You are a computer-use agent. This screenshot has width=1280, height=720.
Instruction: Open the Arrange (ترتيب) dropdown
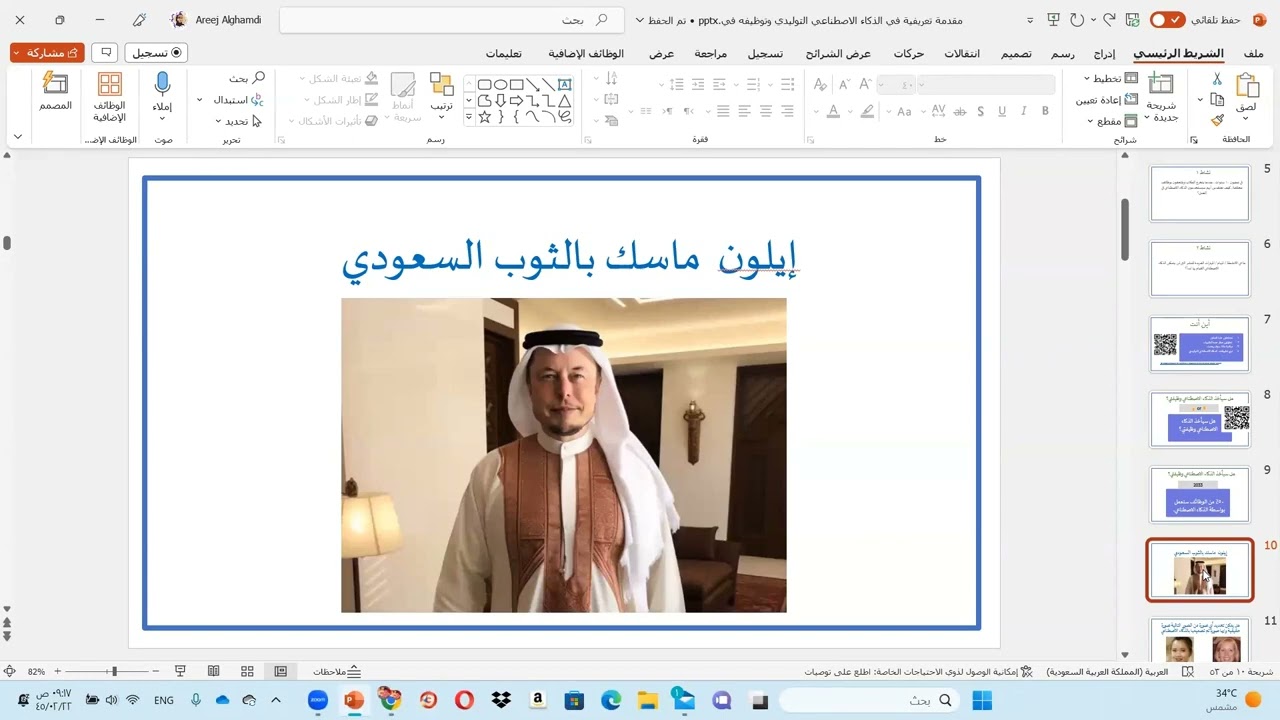(441, 92)
